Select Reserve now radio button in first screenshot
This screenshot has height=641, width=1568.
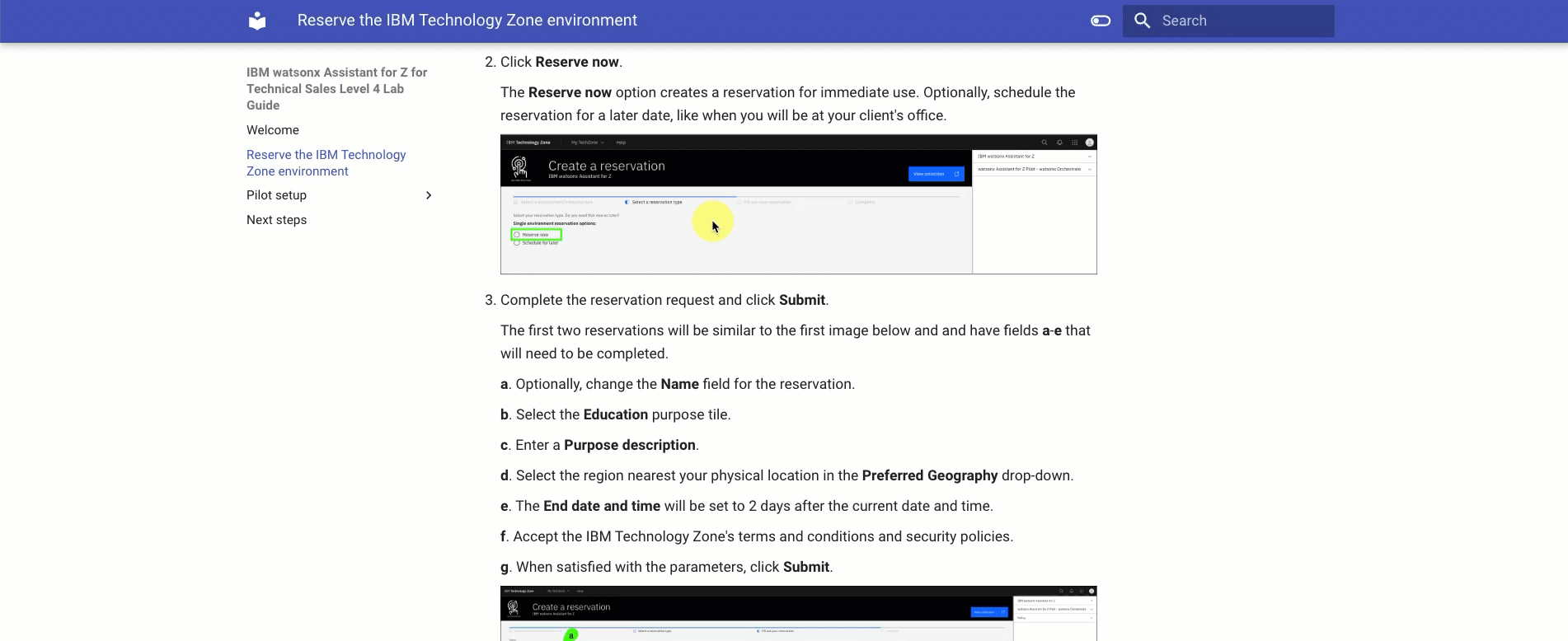[517, 235]
